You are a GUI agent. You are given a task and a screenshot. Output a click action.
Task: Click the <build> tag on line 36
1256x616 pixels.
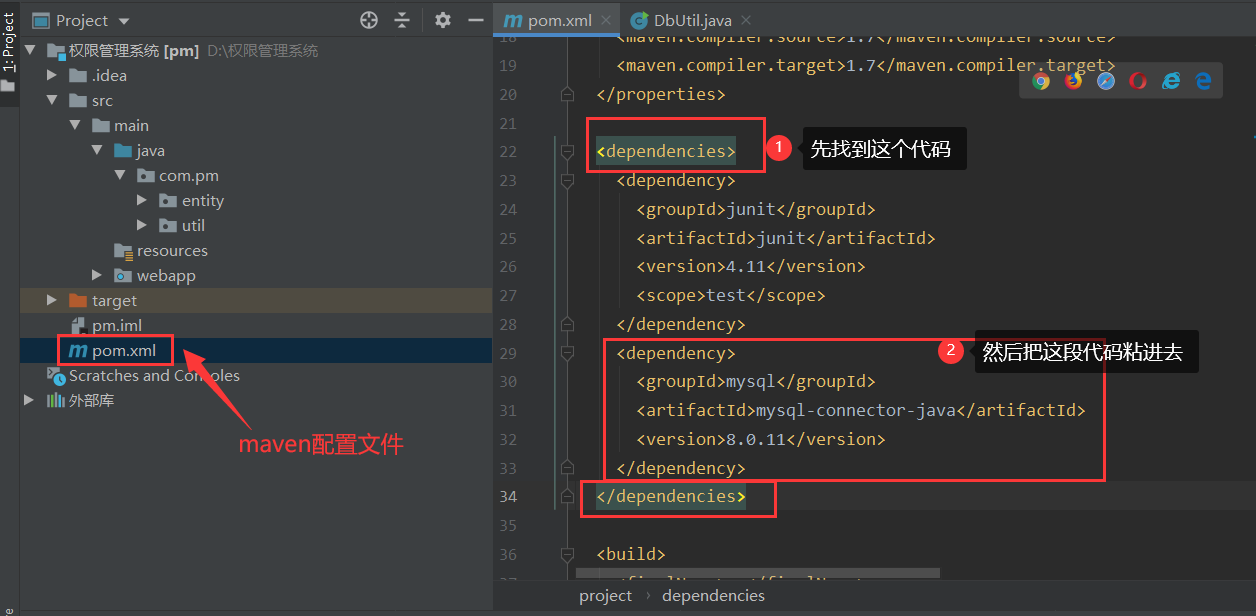[631, 554]
